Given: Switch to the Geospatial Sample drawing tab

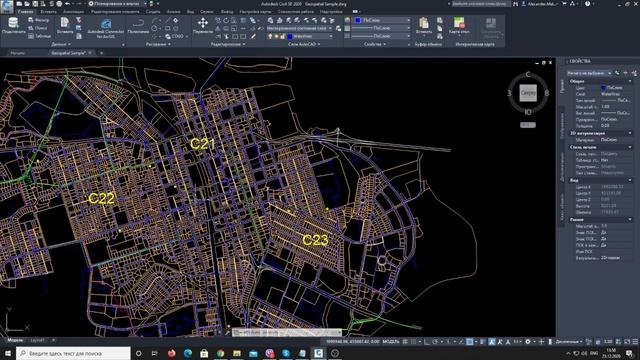Looking at the screenshot, I should coord(68,53).
